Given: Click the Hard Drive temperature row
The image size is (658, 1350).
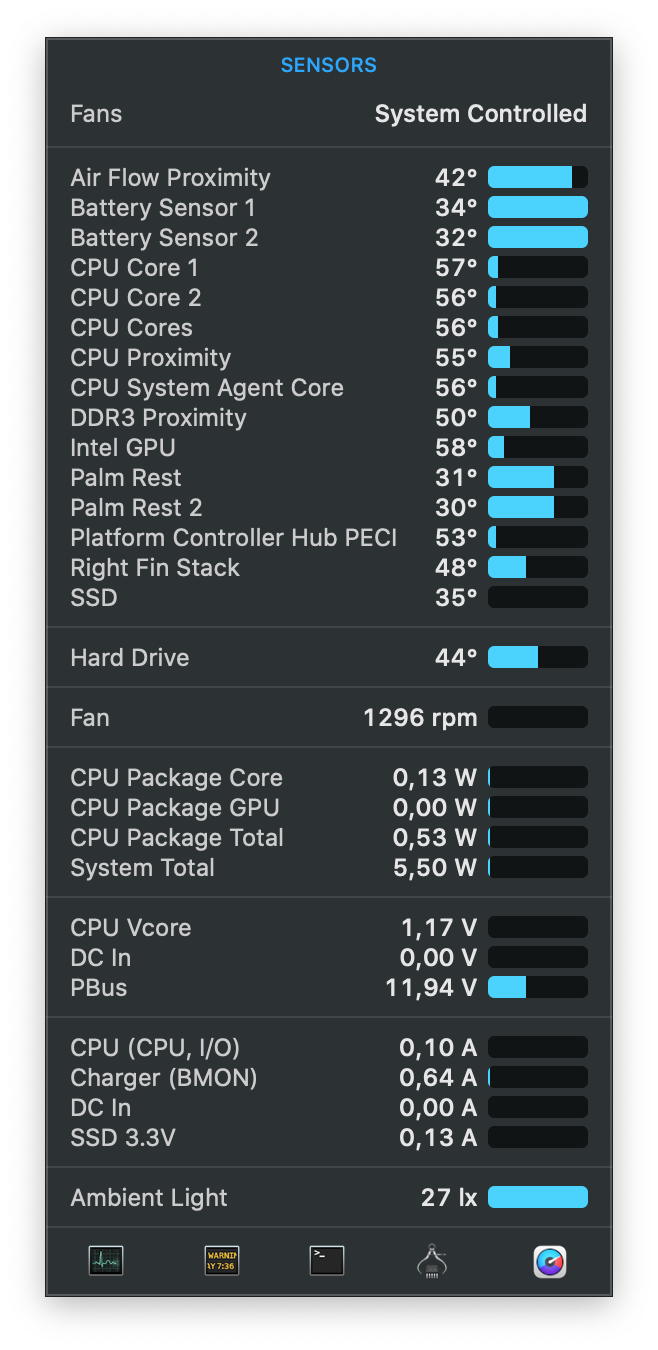Looking at the screenshot, I should pyautogui.click(x=328, y=658).
